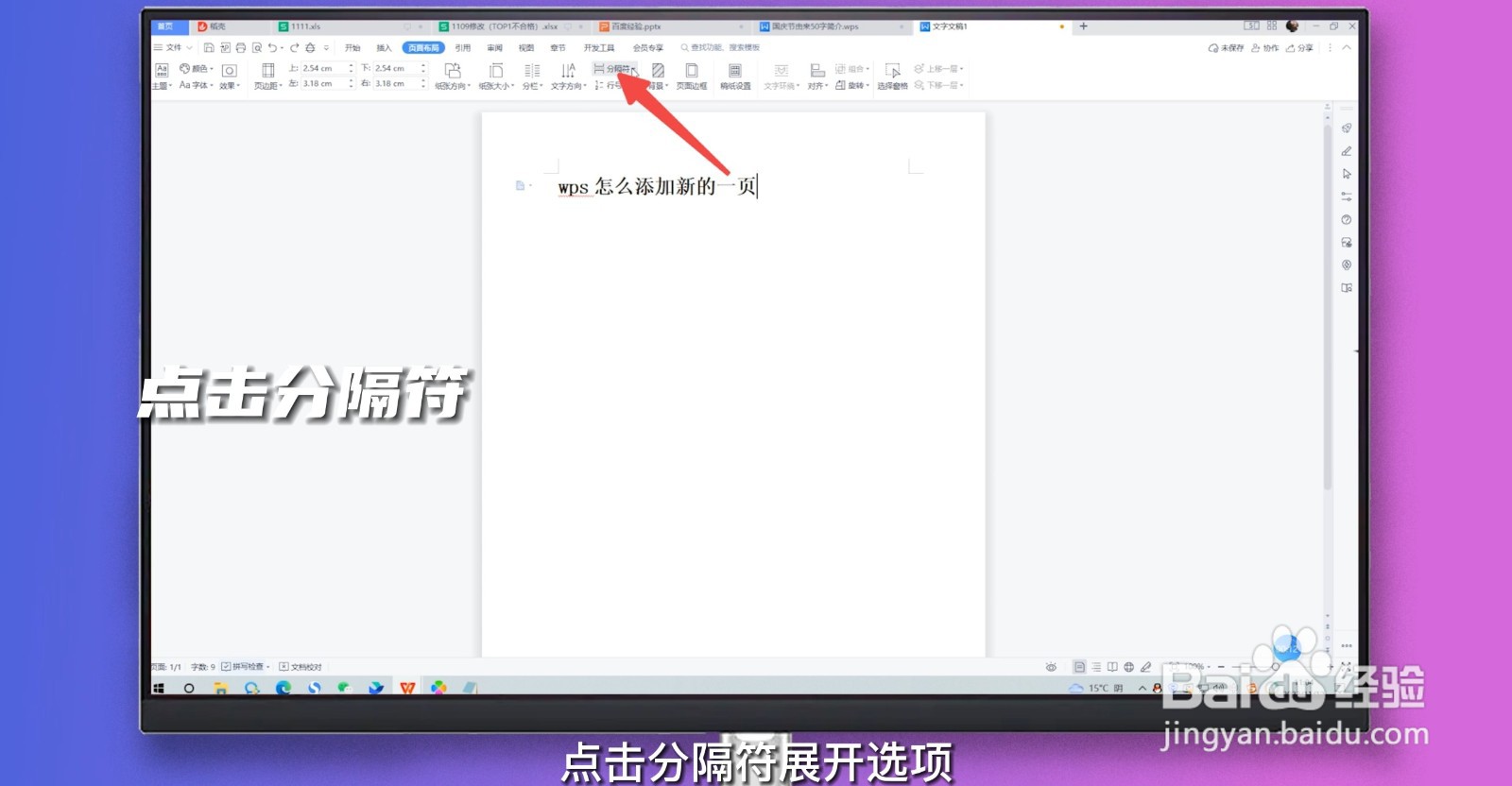Click the 选择窗格 selection pane icon

[x=892, y=71]
